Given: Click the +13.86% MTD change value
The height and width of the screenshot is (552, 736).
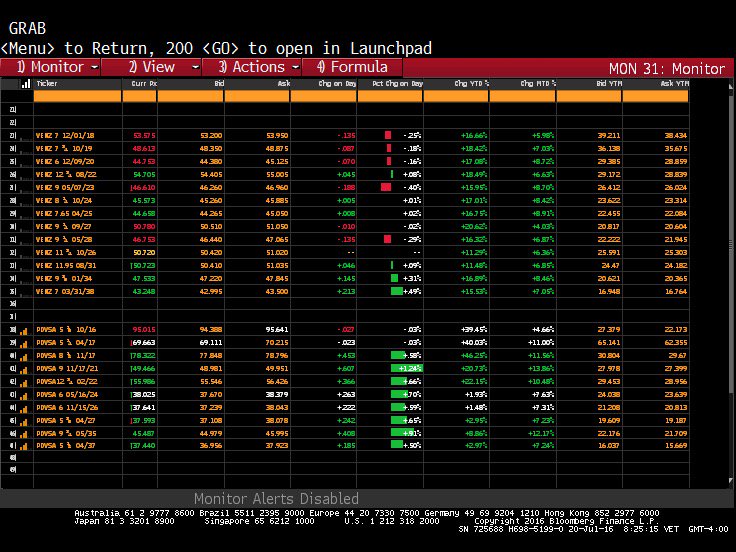Looking at the screenshot, I should tap(541, 369).
